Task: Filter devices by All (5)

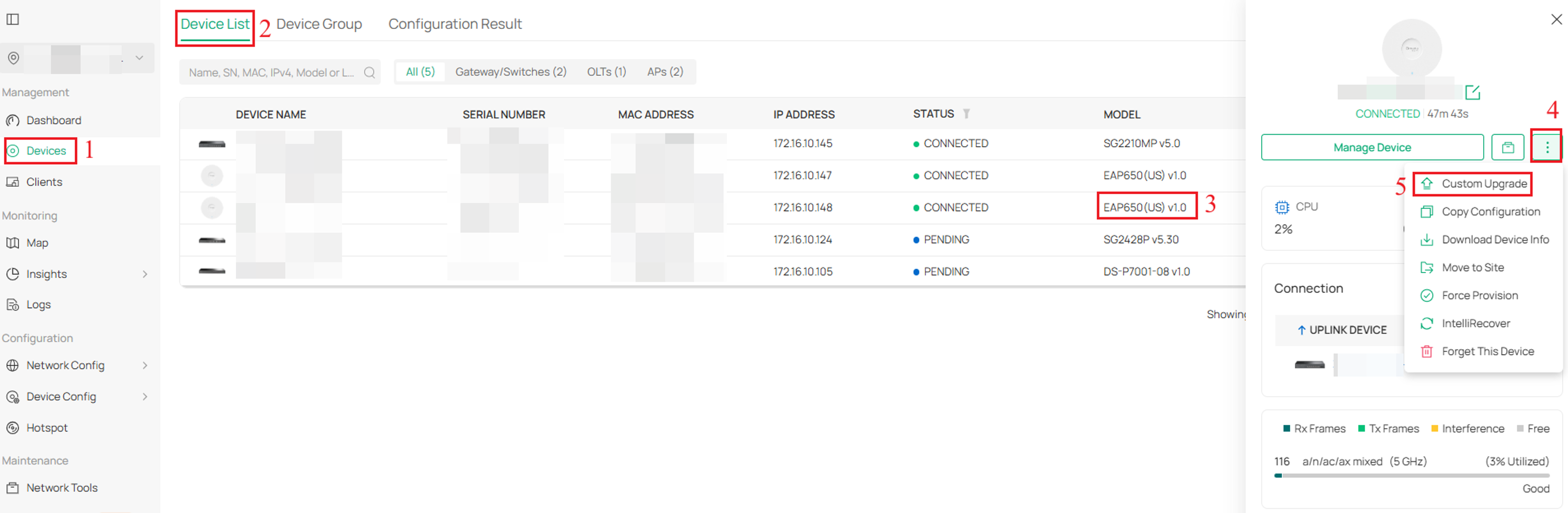Action: point(420,72)
